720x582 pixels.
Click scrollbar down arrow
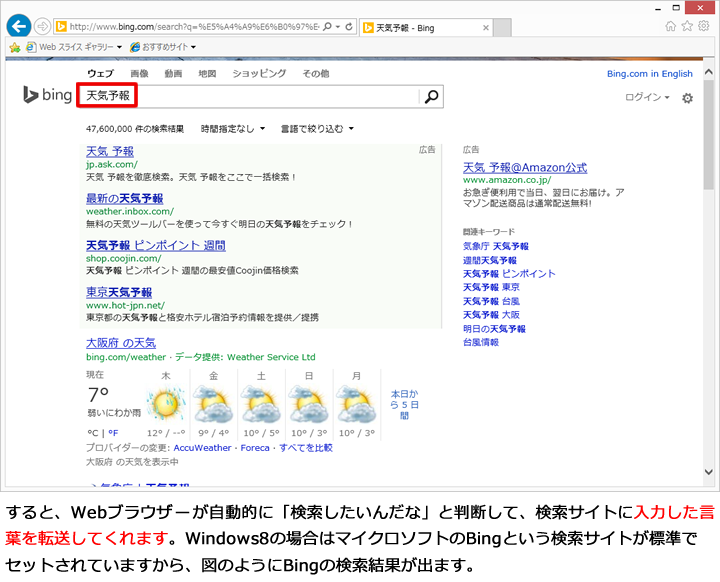tap(709, 472)
